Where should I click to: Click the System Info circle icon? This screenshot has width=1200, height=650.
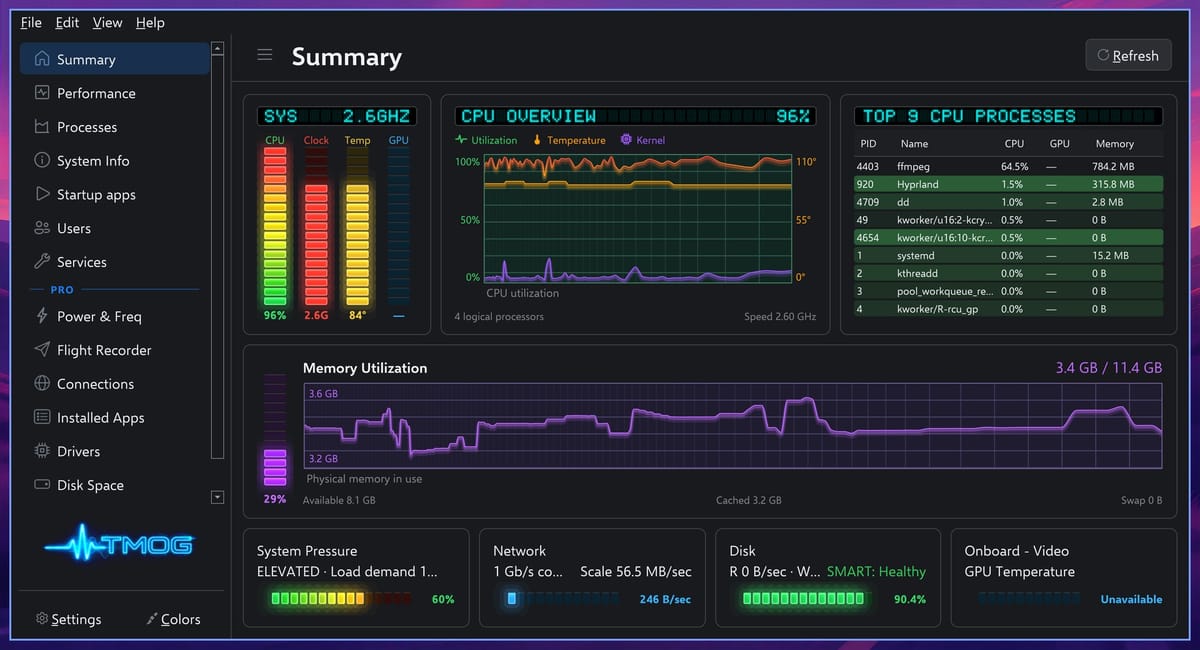[x=42, y=160]
